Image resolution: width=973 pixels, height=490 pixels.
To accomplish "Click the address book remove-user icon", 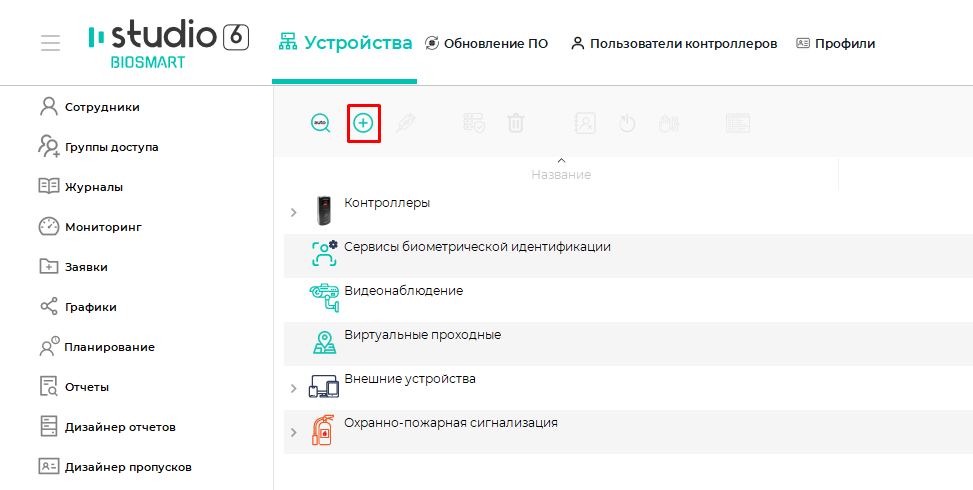I will (585, 123).
